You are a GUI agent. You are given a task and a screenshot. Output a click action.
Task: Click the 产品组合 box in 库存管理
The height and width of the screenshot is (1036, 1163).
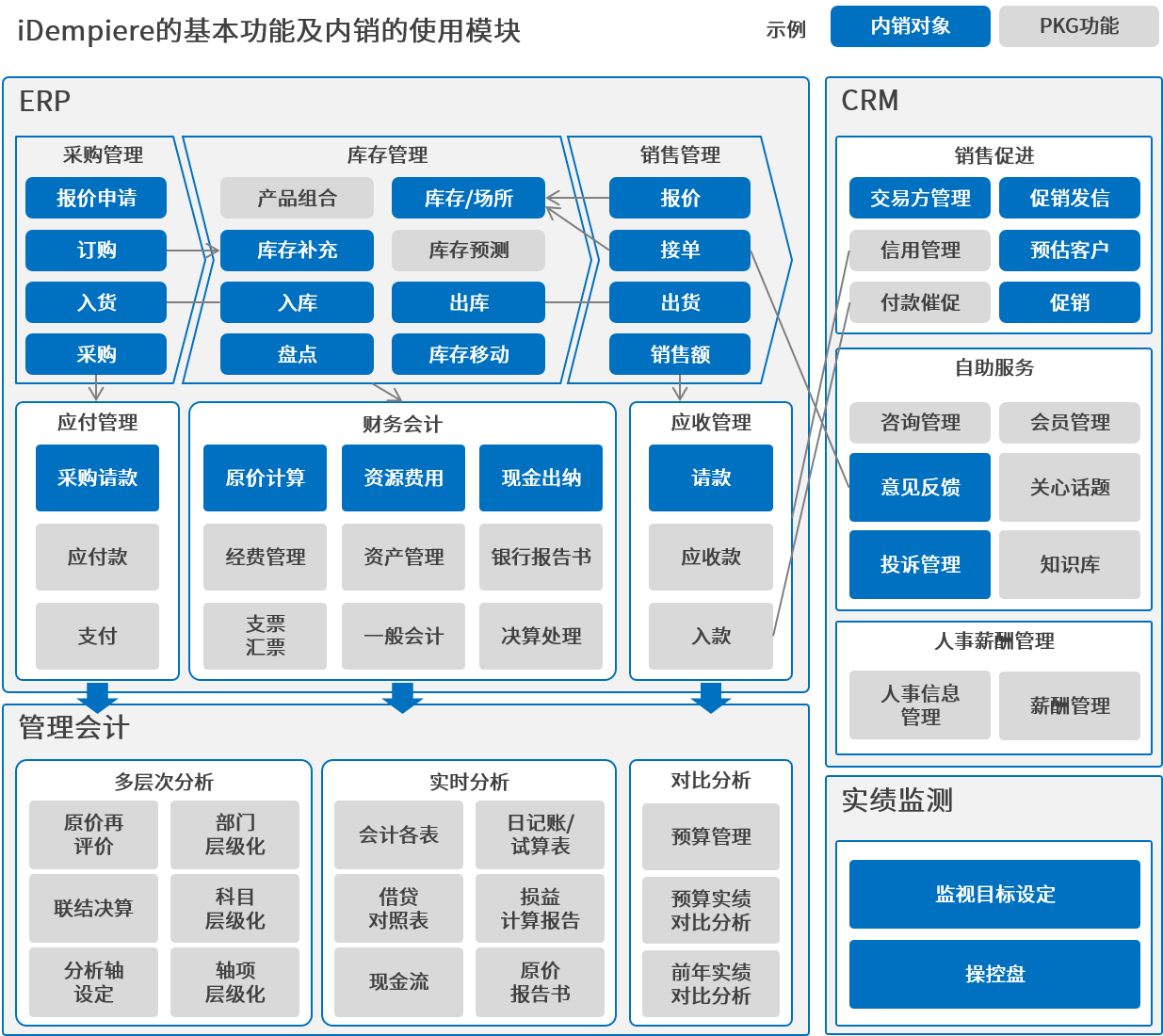click(x=297, y=198)
